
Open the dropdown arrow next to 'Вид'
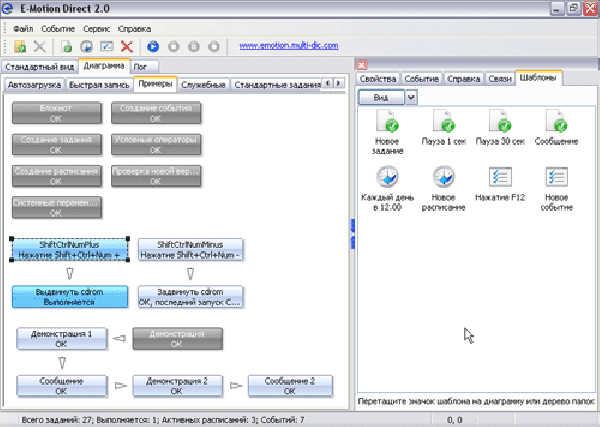pyautogui.click(x=411, y=97)
